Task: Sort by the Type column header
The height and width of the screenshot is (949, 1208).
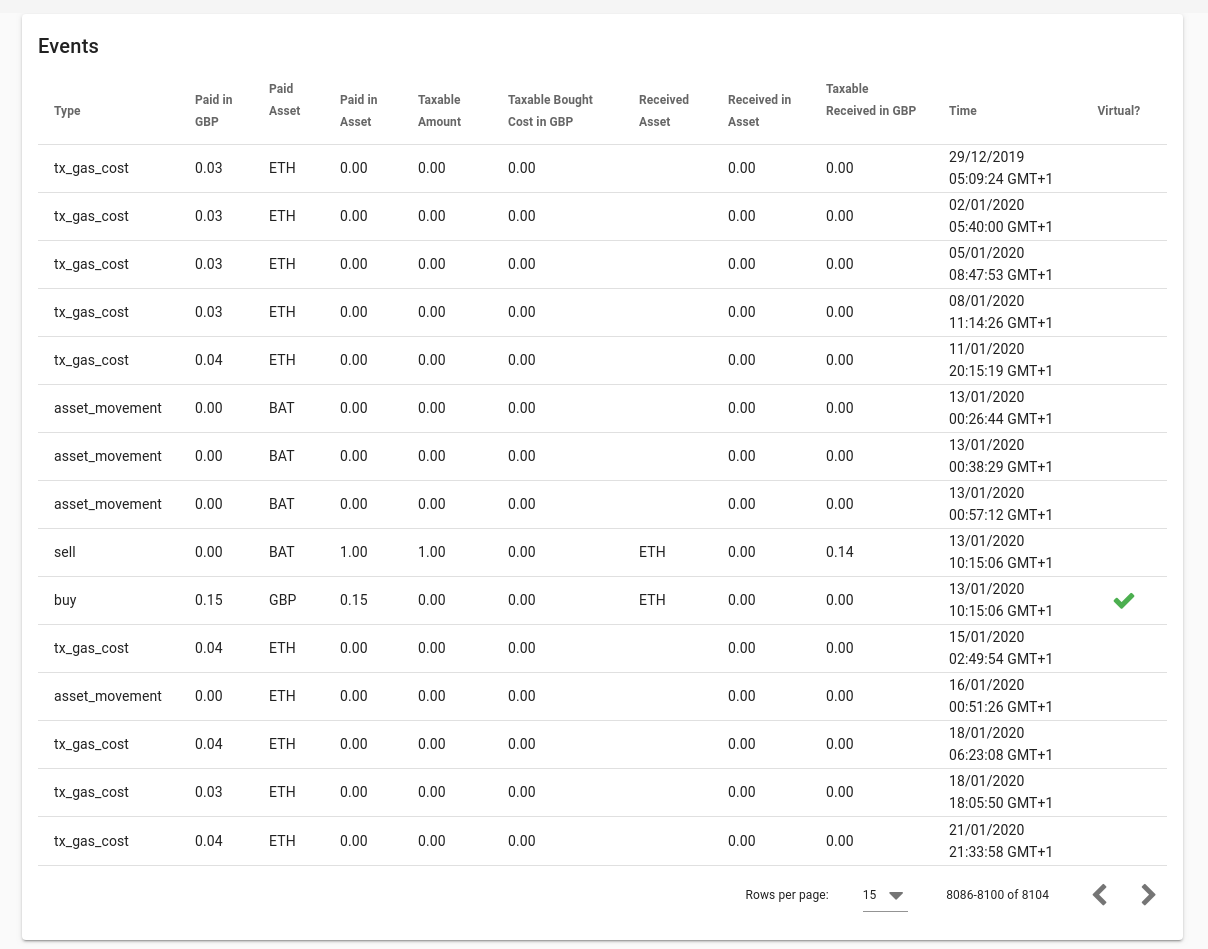Action: point(67,111)
